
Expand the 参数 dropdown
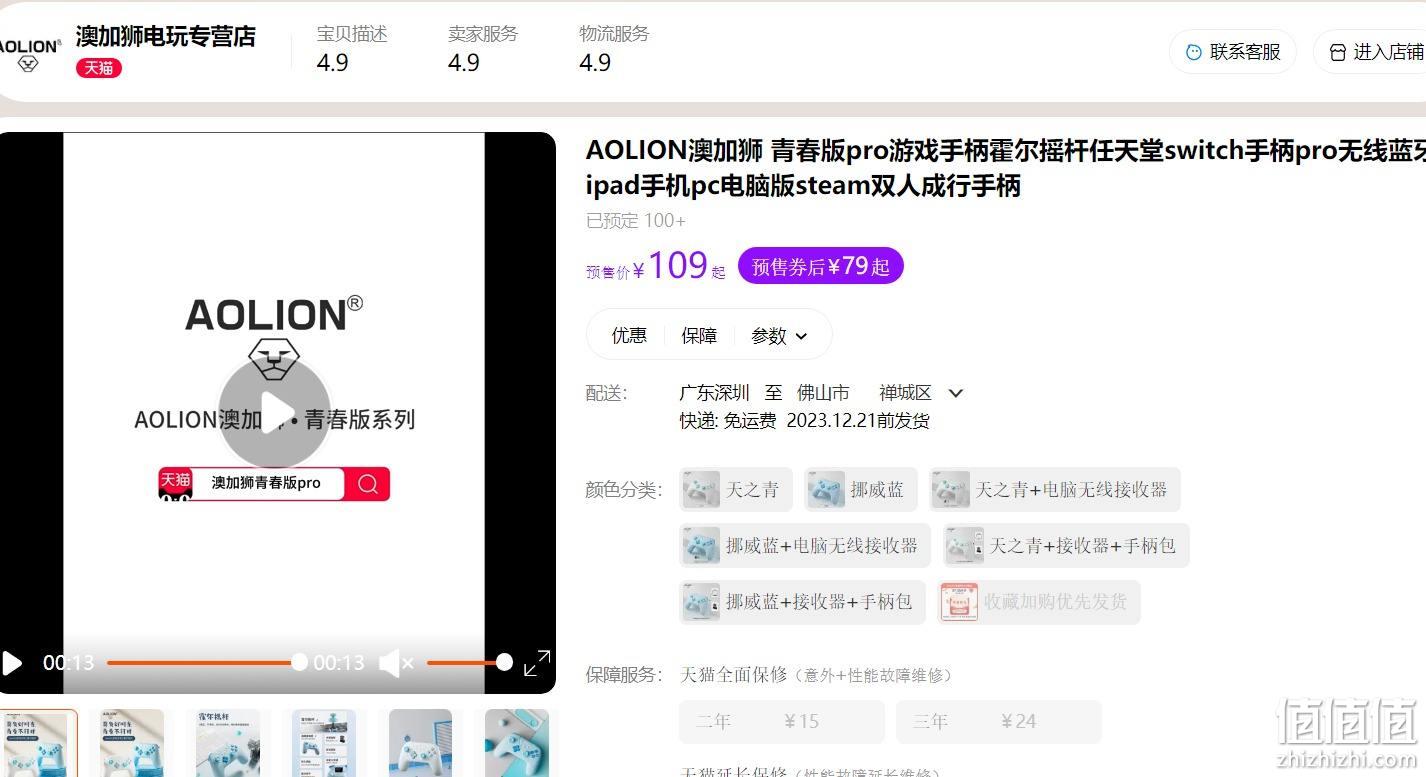click(778, 336)
